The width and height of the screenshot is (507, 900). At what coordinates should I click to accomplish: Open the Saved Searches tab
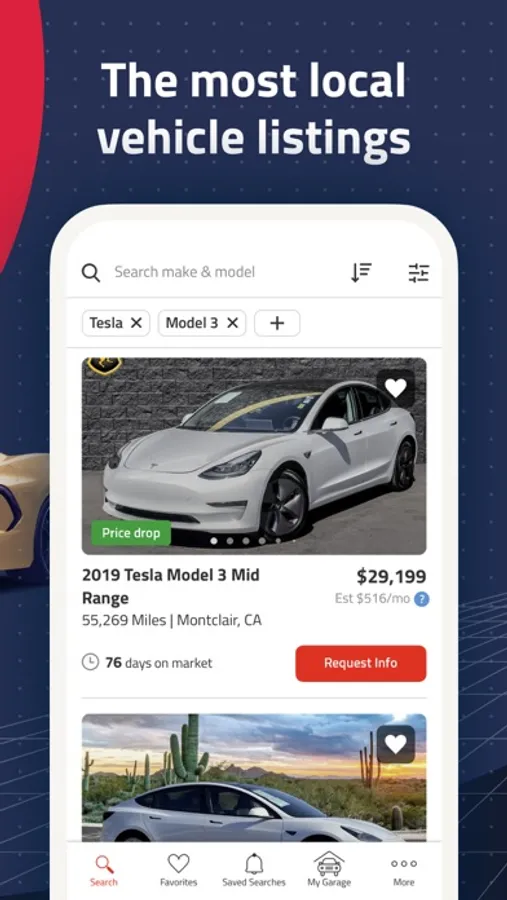(x=254, y=870)
